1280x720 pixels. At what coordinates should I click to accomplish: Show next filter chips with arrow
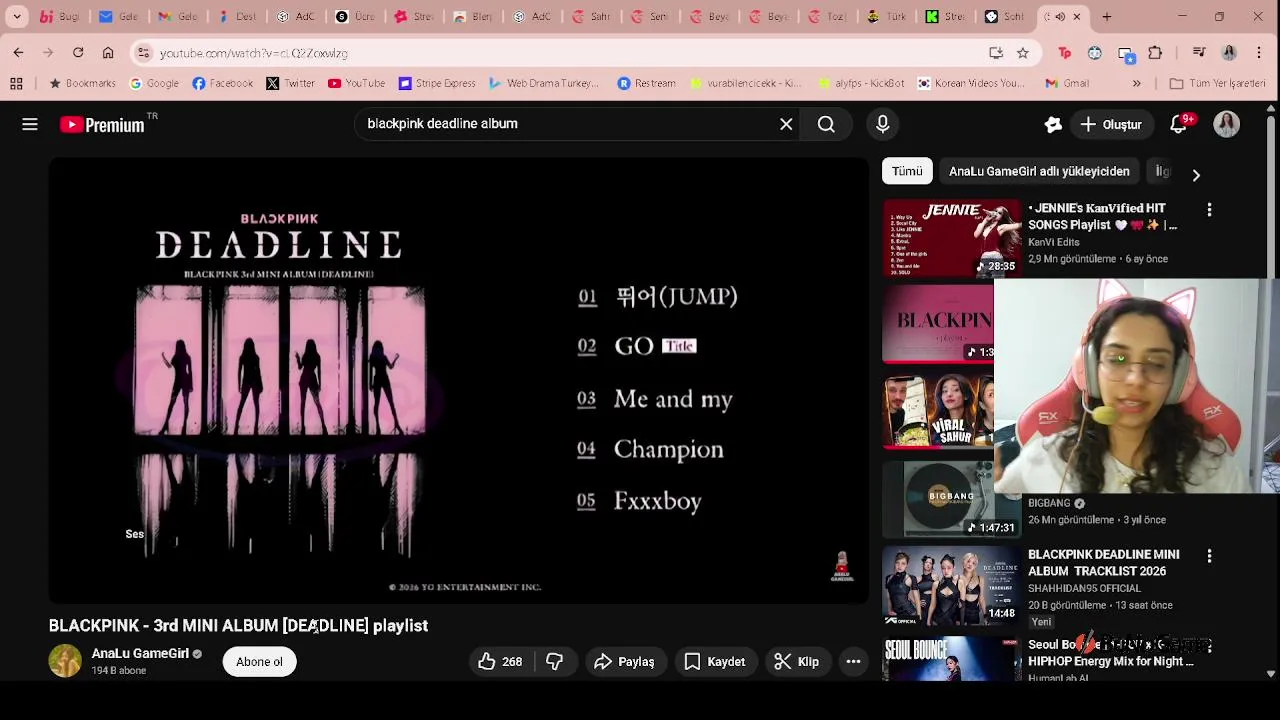pyautogui.click(x=1196, y=174)
